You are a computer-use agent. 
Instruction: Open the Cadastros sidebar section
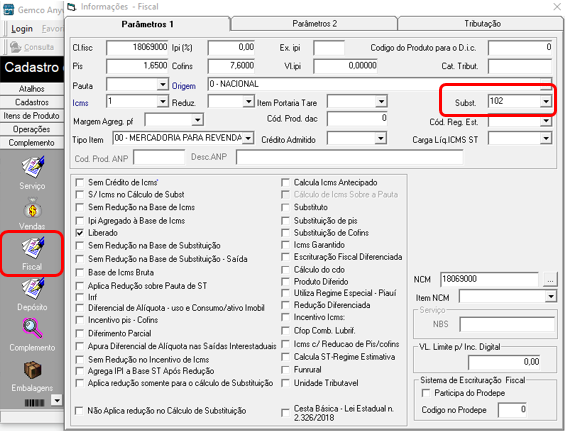[x=32, y=102]
